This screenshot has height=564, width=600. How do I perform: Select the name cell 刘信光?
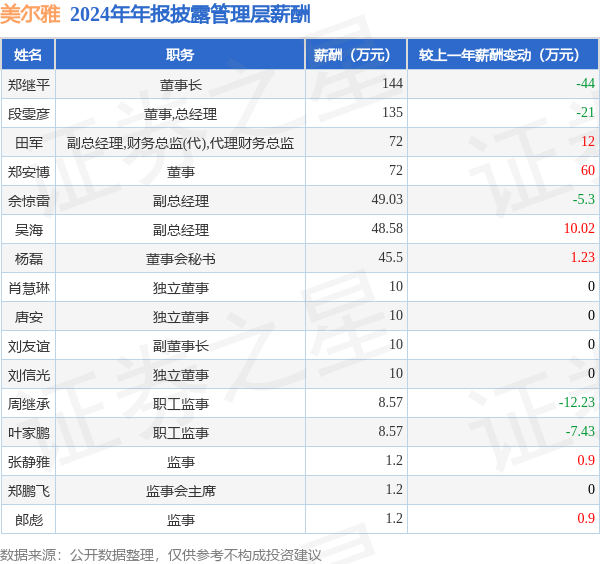[29, 375]
